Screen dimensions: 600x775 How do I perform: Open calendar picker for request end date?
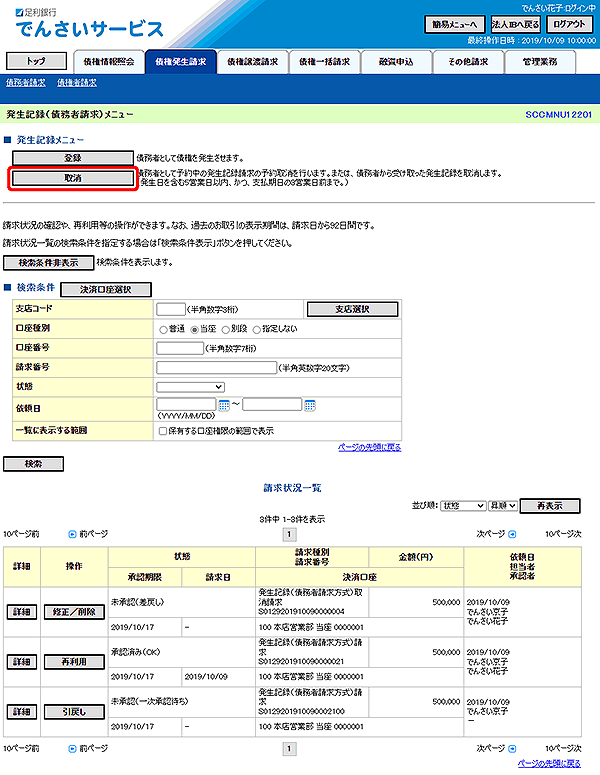[310, 405]
